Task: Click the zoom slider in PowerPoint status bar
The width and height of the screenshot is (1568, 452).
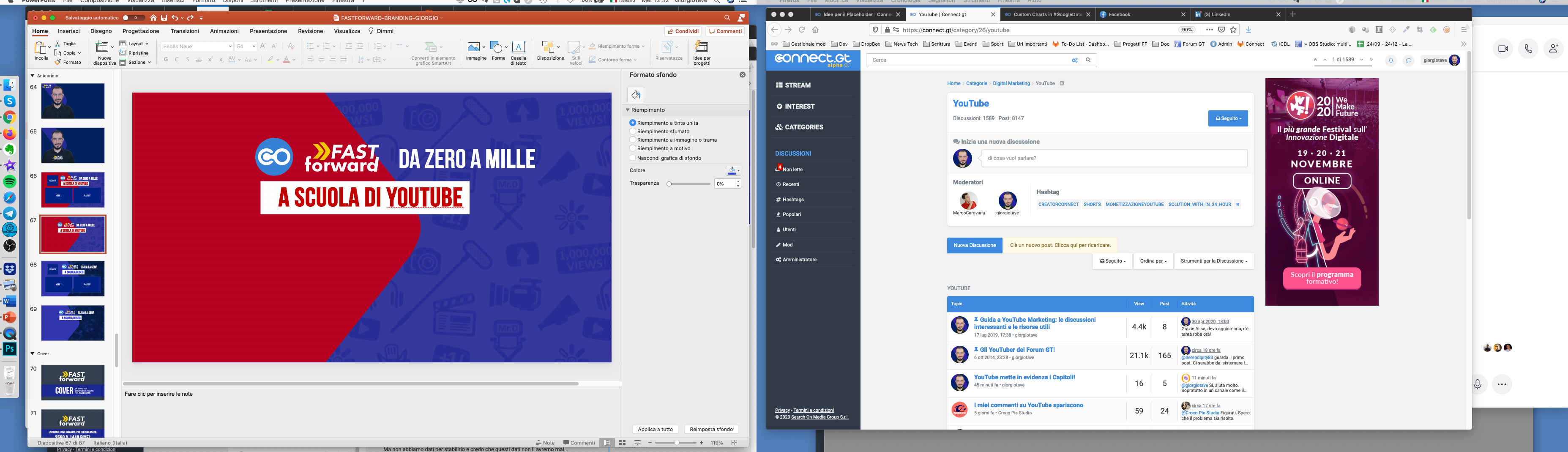Action: [676, 443]
